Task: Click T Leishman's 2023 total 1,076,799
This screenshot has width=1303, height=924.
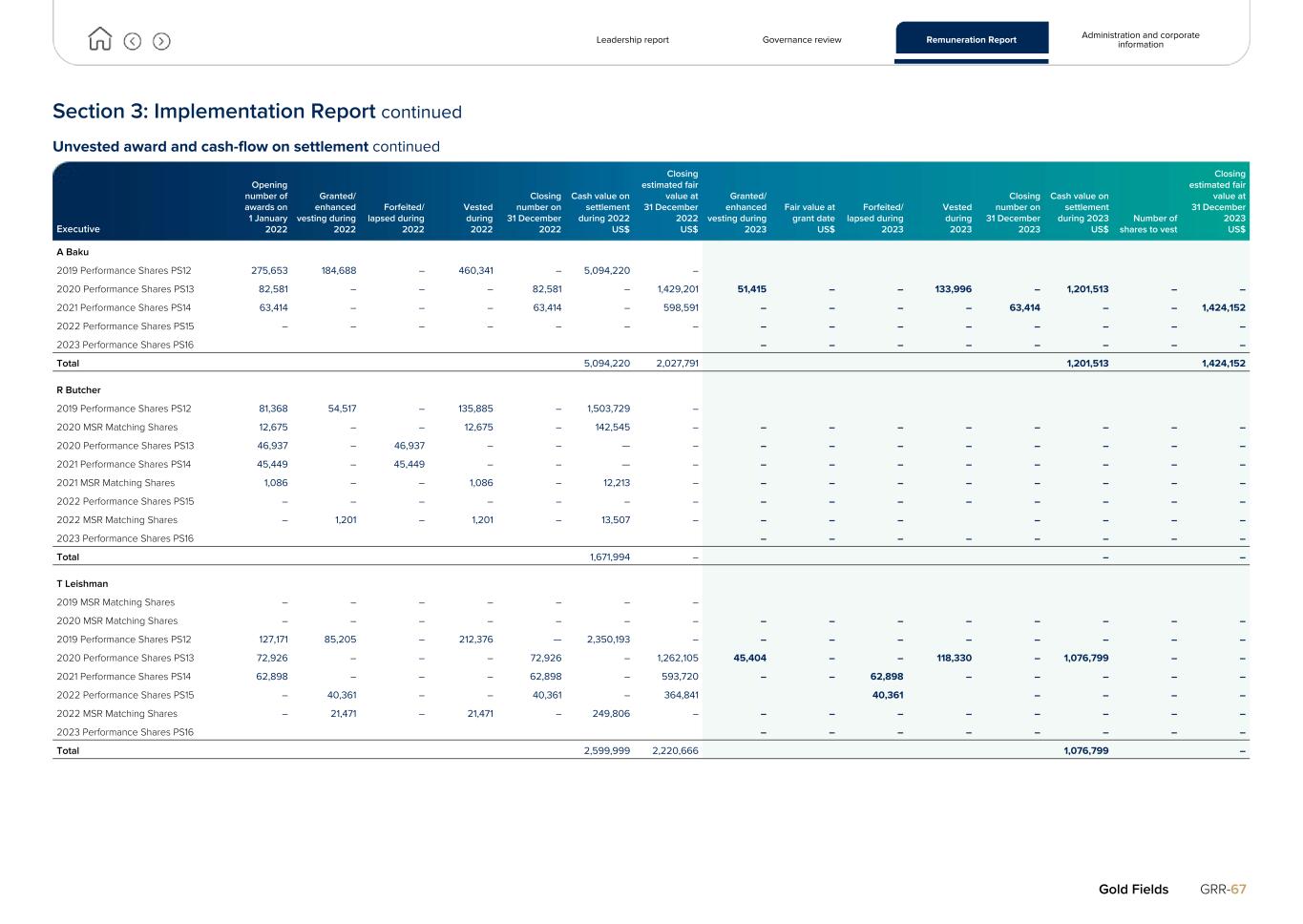Action: (x=1085, y=751)
